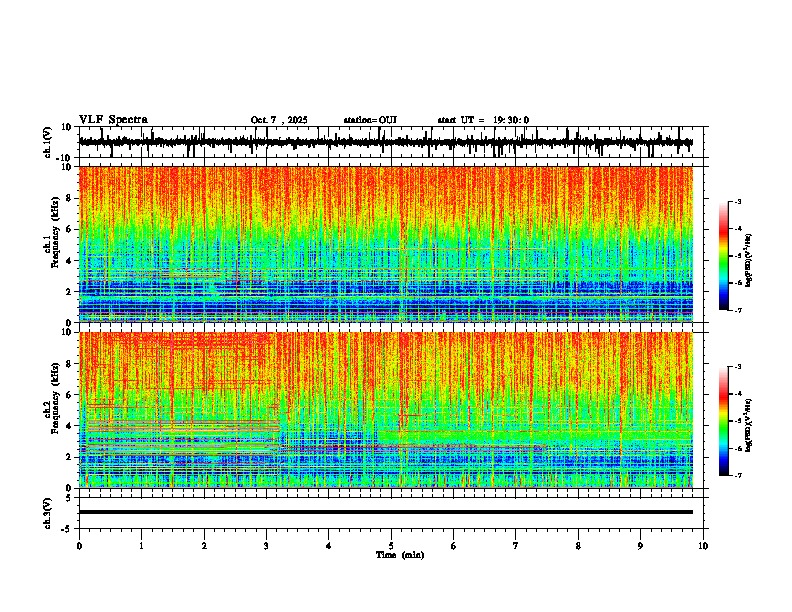Click time axis tick label "4"
This screenshot has width=792, height=612.
point(329,546)
